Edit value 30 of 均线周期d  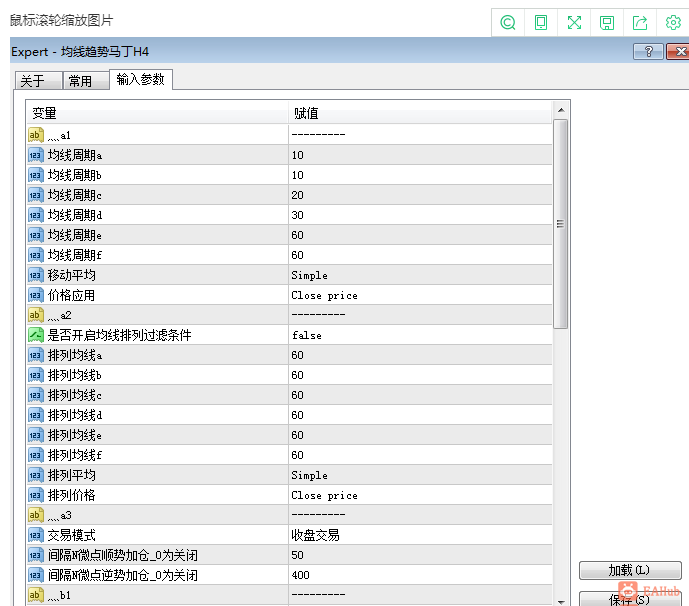(420, 215)
